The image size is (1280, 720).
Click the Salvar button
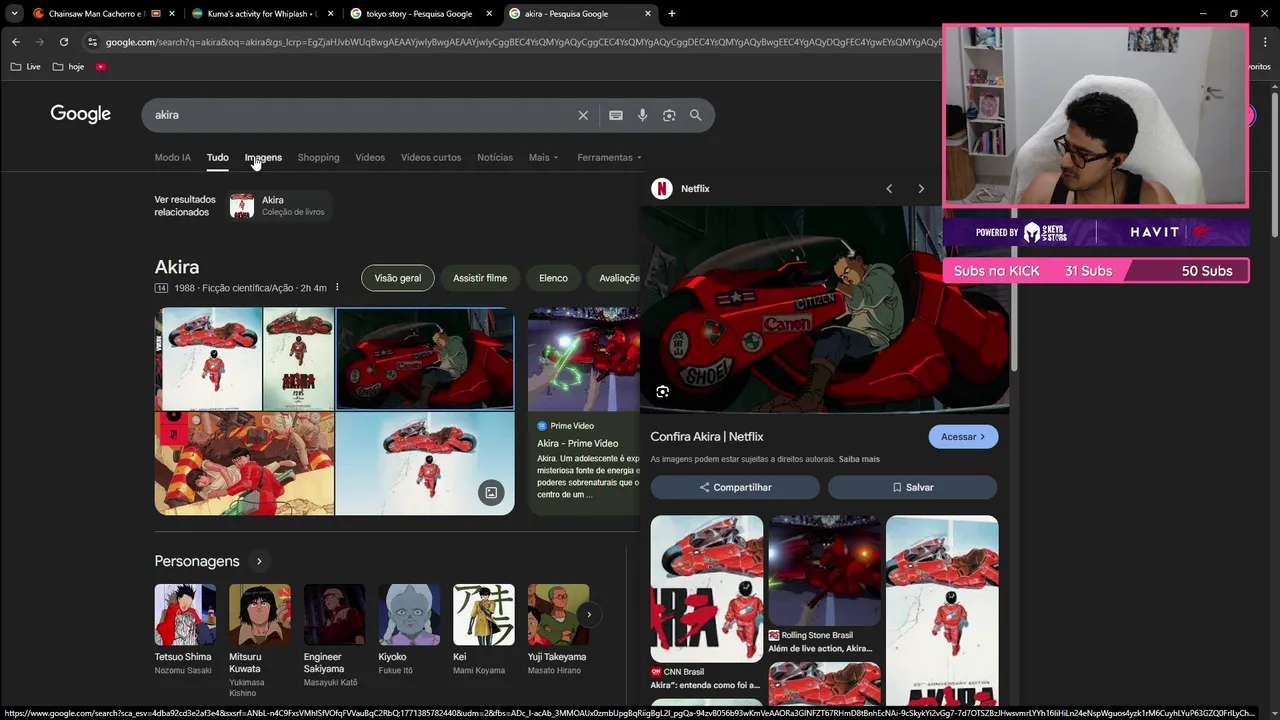coord(912,487)
